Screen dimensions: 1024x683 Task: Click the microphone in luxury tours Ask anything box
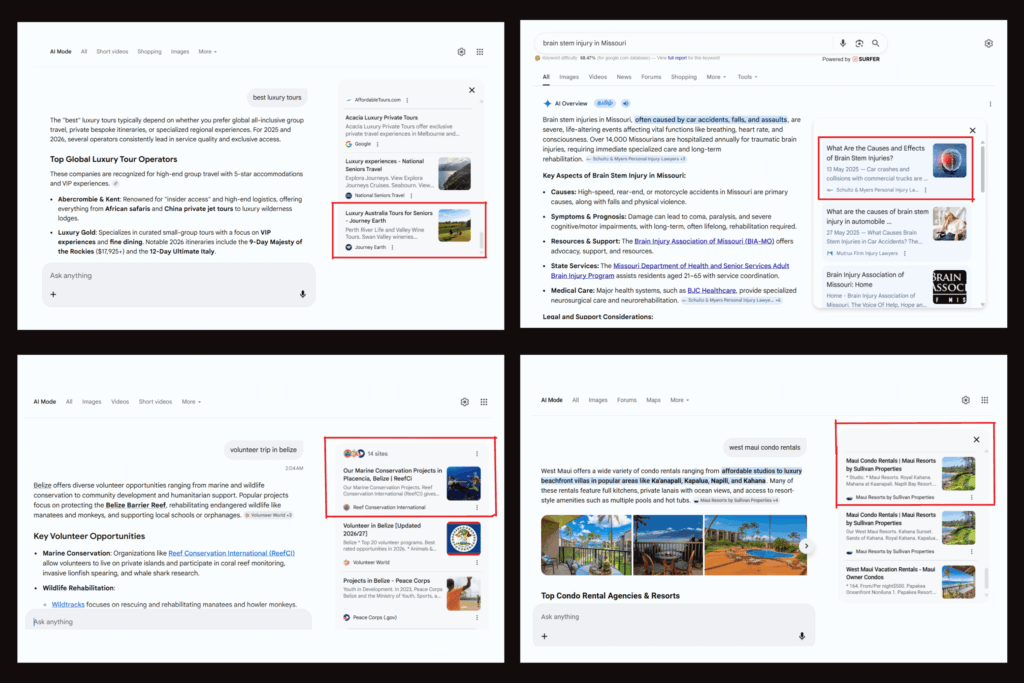click(x=303, y=294)
